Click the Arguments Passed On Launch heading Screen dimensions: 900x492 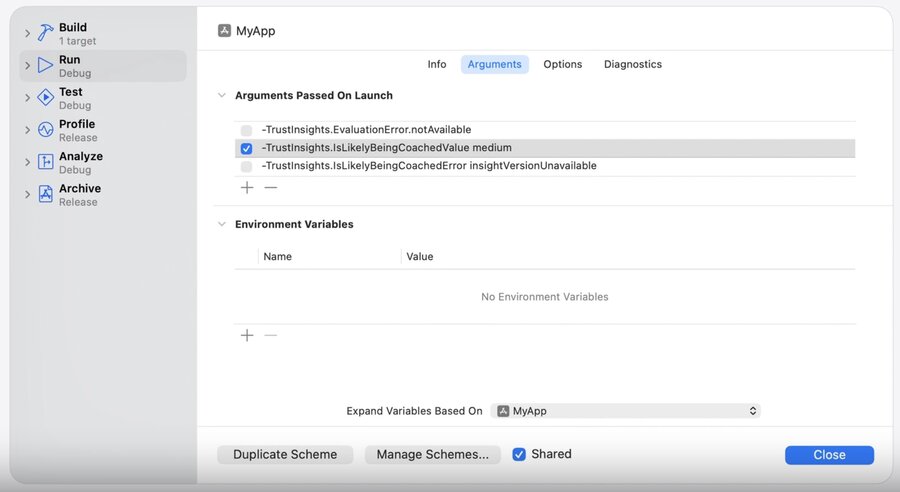(x=314, y=95)
